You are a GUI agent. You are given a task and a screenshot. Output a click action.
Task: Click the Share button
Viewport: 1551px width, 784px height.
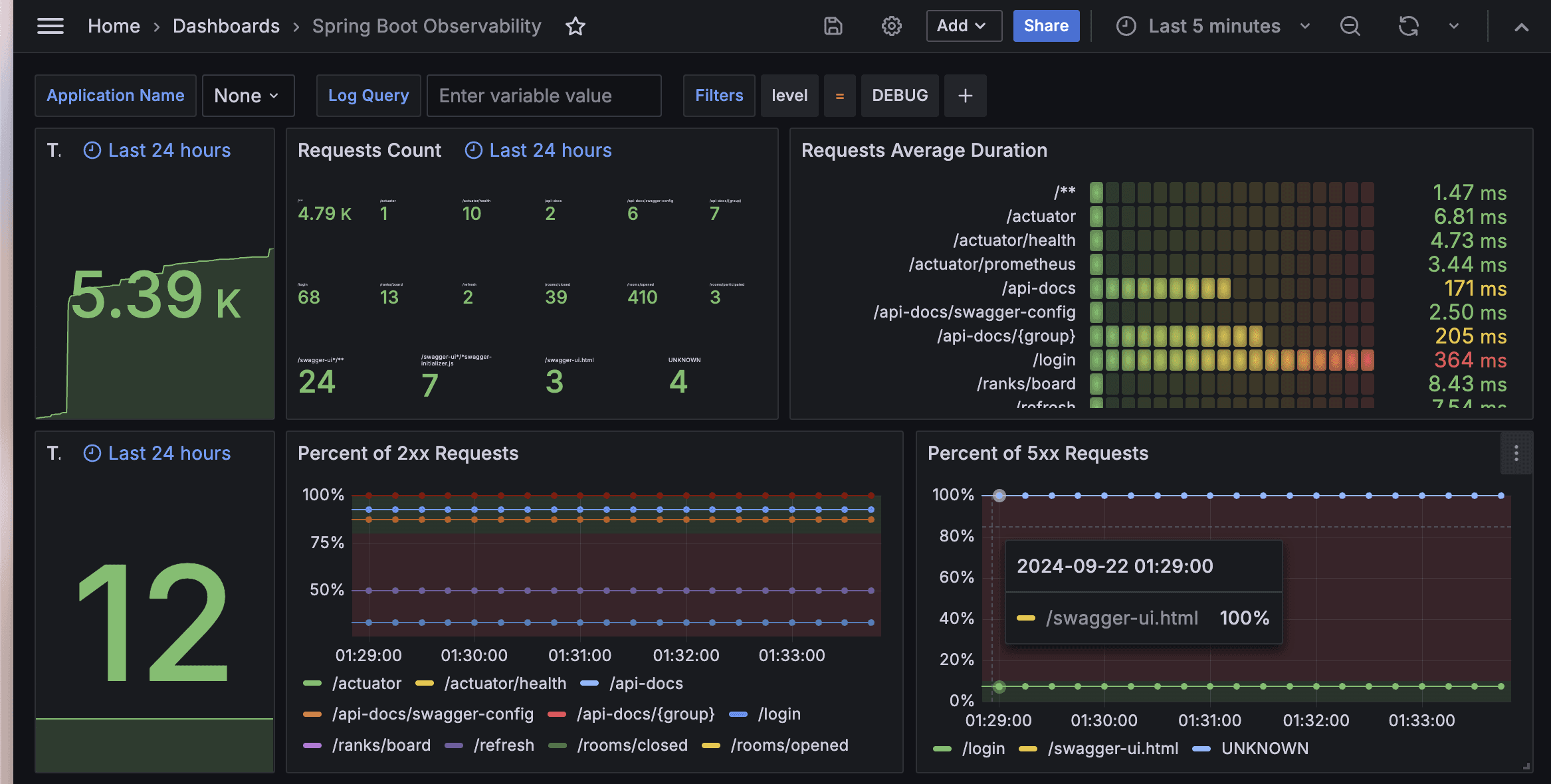click(1045, 26)
